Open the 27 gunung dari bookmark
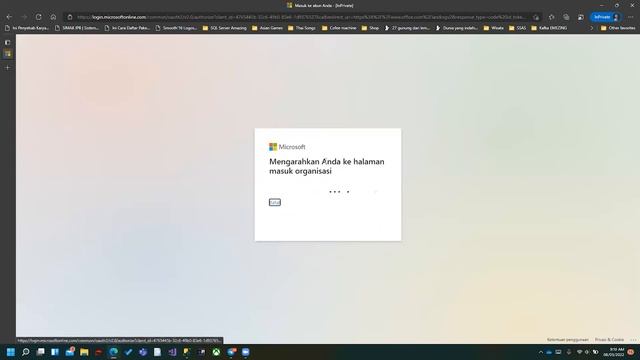Image resolution: width=640 pixels, height=360 pixels. [x=407, y=28]
